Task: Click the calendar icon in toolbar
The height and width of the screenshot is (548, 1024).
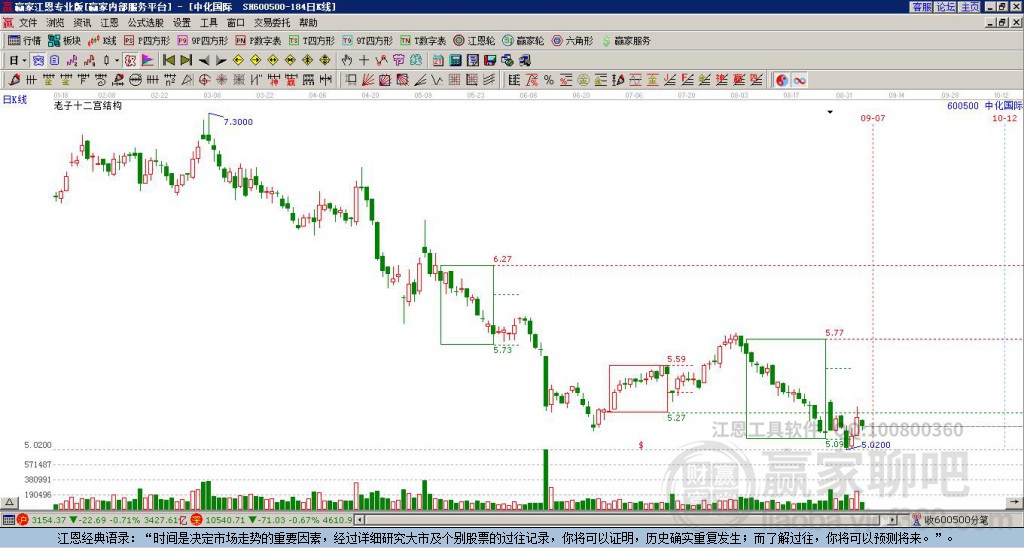Action: (x=438, y=60)
